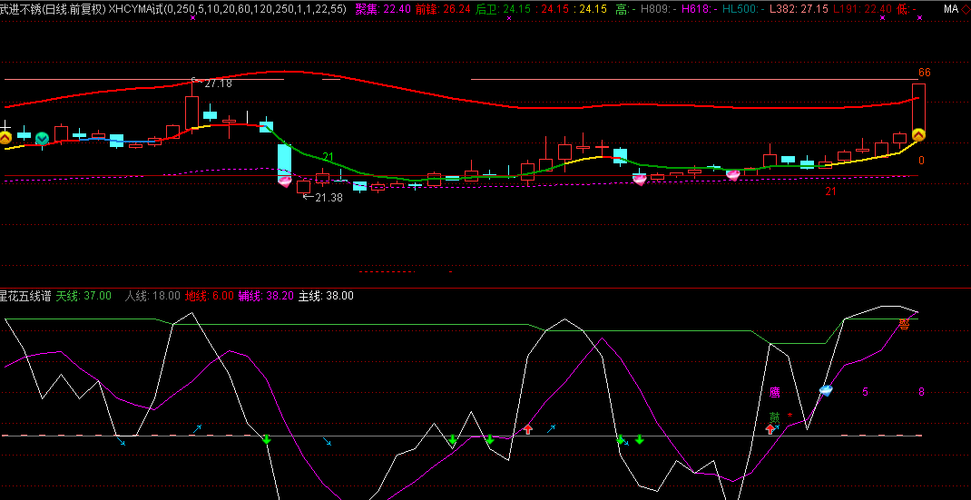Click the H809 label

(658, 9)
